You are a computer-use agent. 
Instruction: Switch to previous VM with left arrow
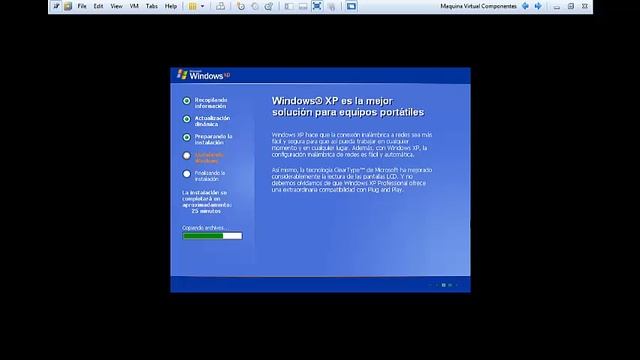click(526, 6)
